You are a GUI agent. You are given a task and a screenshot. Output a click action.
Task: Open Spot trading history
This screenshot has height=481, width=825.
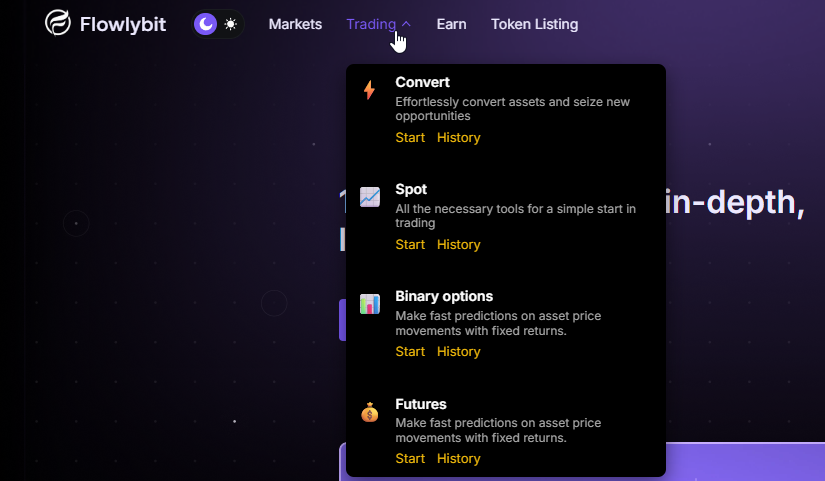click(x=458, y=245)
